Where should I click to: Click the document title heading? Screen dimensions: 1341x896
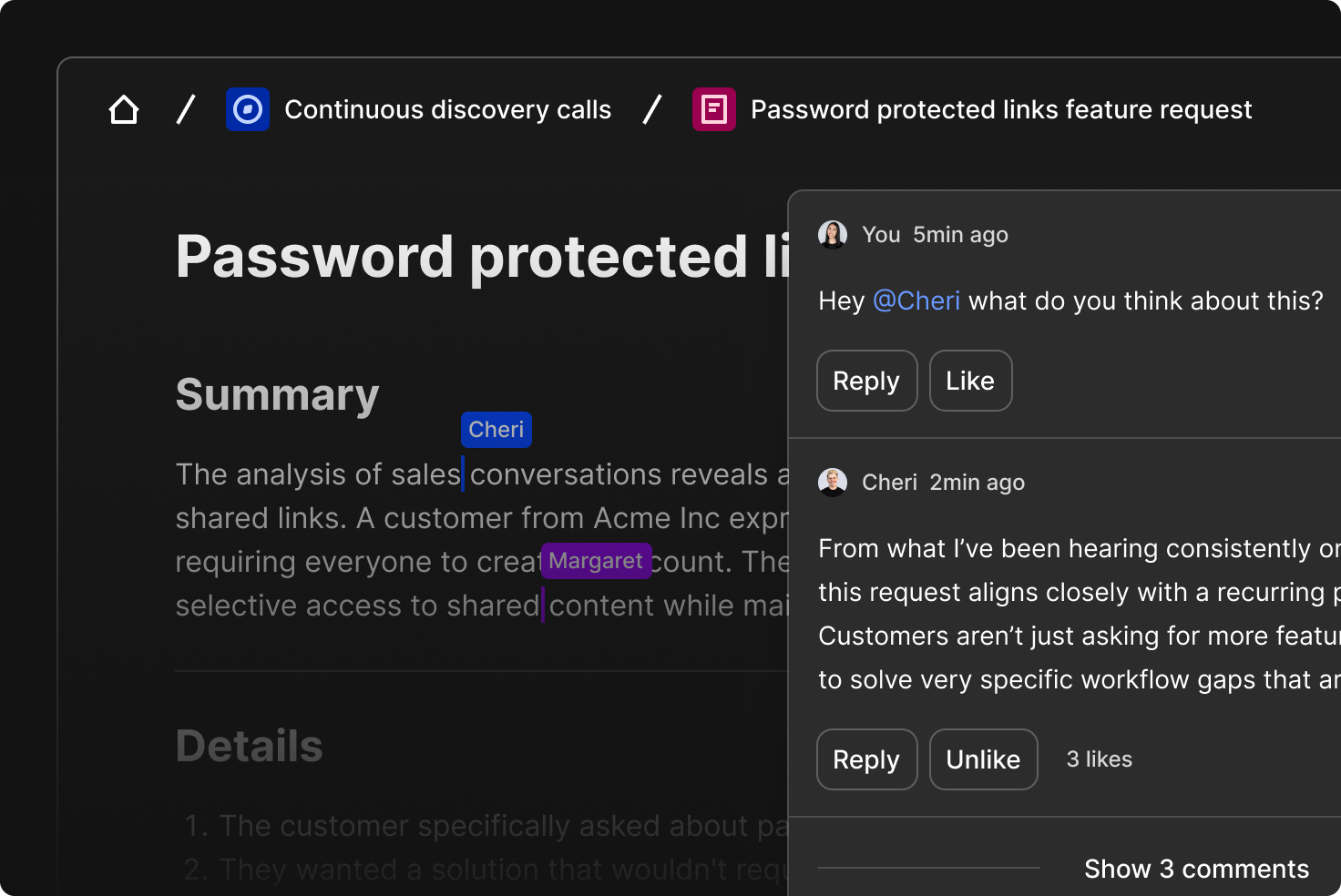pyautogui.click(x=483, y=257)
